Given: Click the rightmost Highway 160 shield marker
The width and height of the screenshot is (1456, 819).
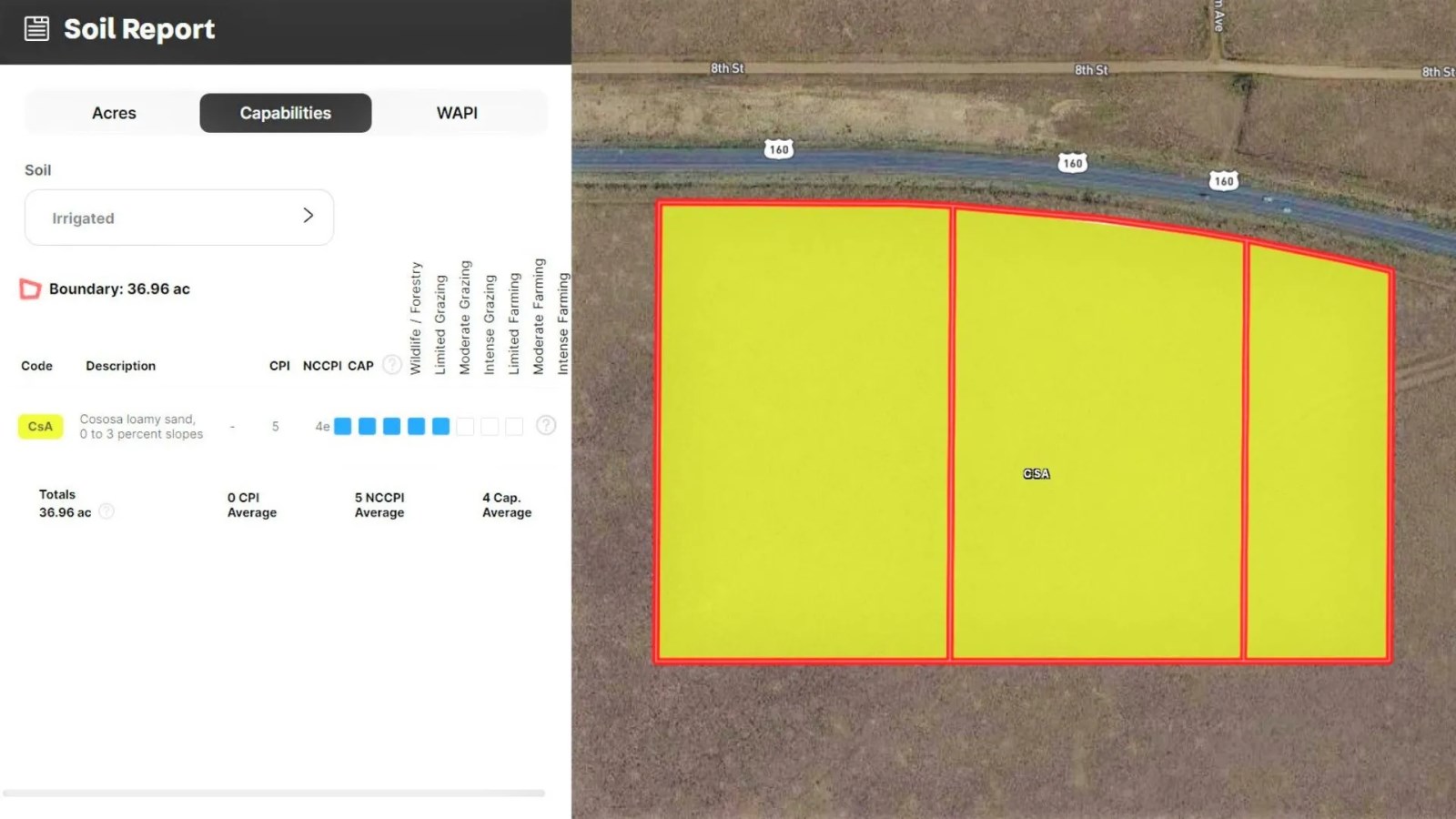Looking at the screenshot, I should pos(1224,180).
